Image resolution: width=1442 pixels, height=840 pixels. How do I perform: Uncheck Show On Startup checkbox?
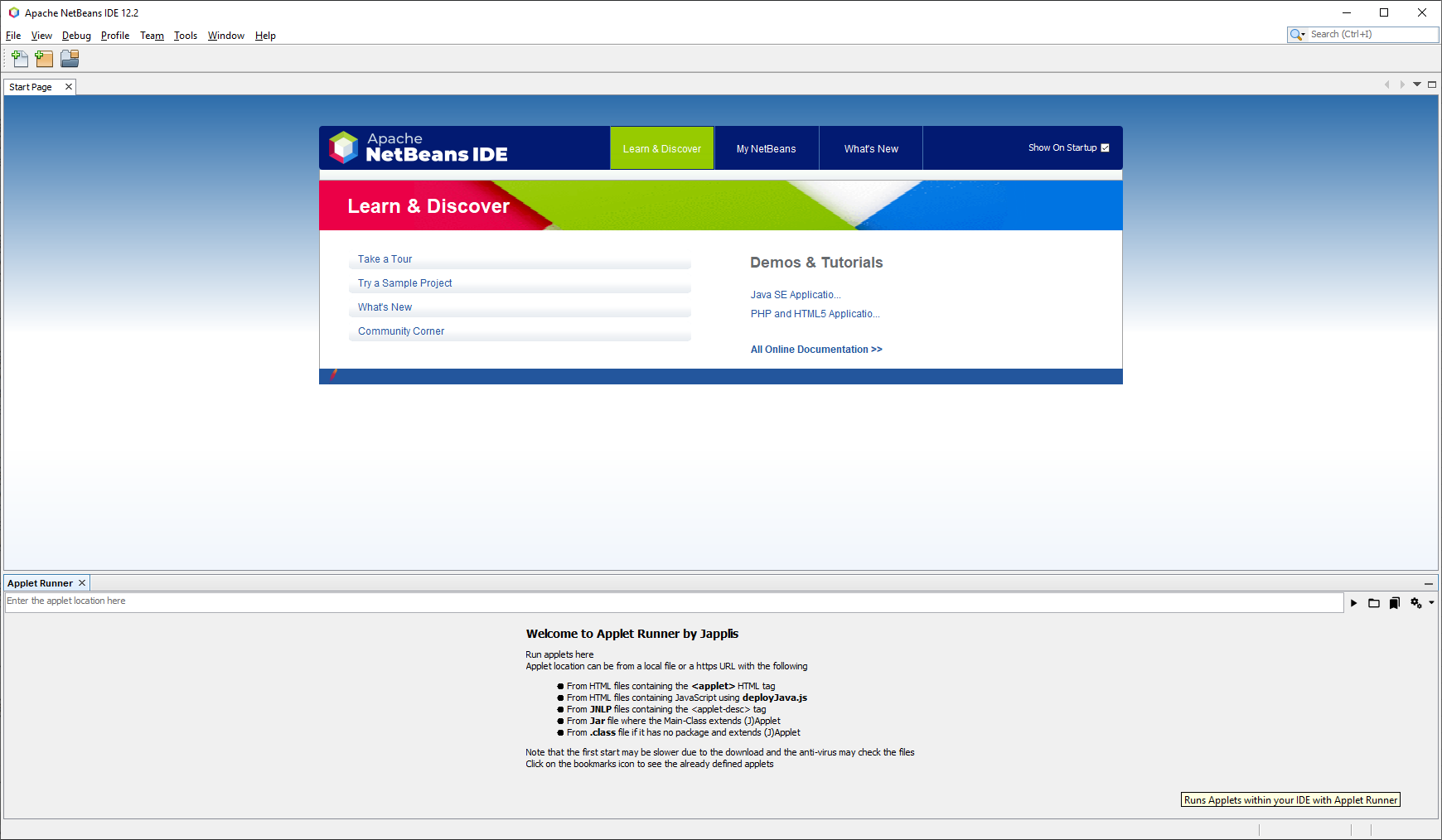pyautogui.click(x=1105, y=148)
